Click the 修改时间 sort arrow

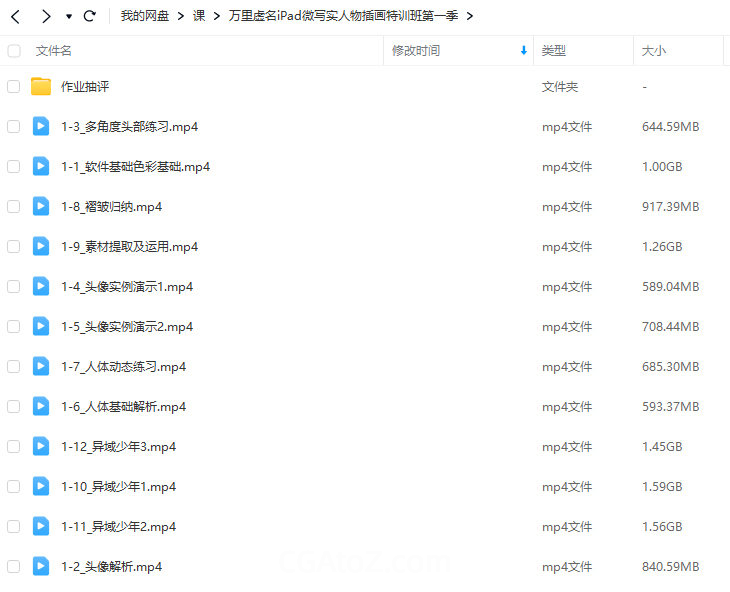coord(523,50)
